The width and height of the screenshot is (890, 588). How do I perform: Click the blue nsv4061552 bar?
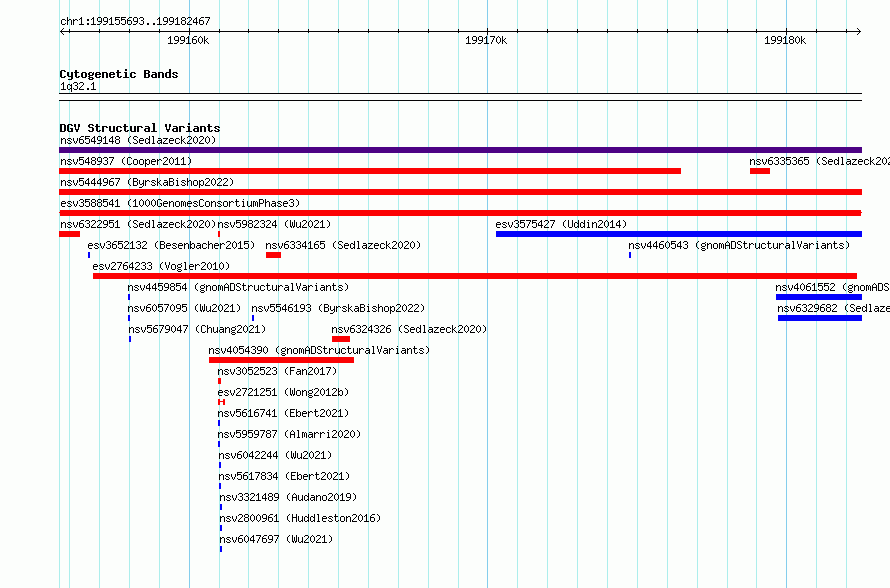819,297
